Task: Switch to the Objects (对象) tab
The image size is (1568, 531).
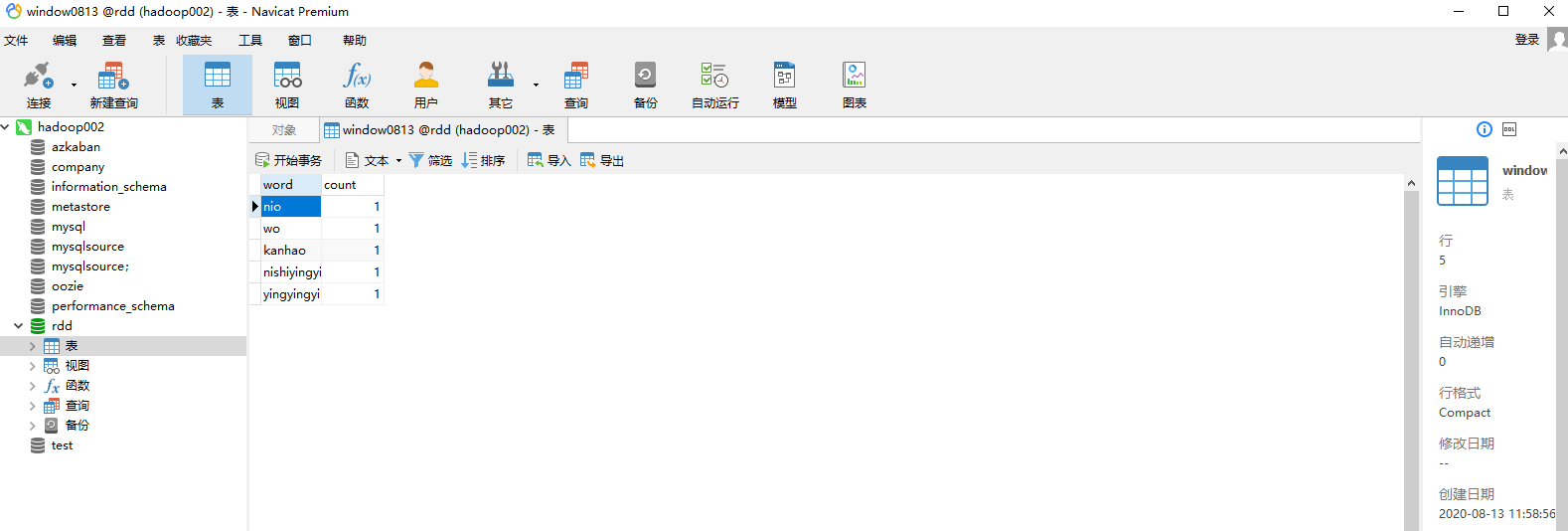Action: (284, 130)
